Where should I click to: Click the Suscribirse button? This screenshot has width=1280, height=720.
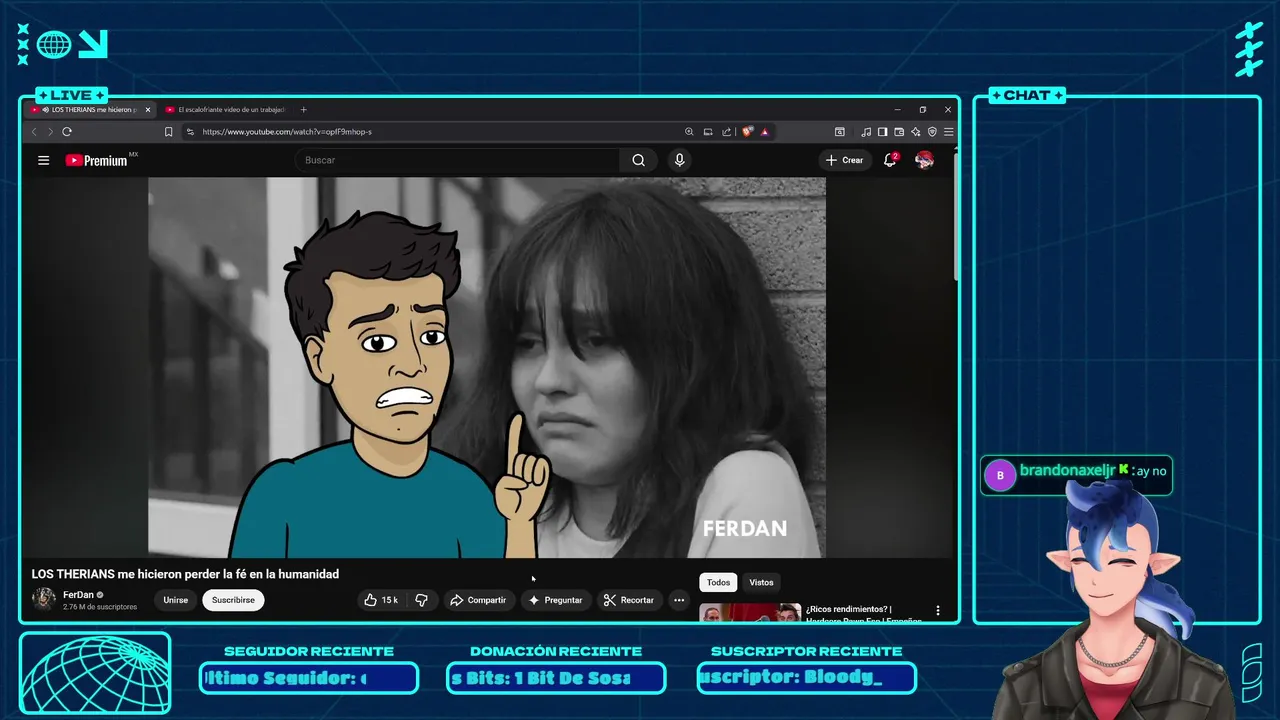click(233, 600)
